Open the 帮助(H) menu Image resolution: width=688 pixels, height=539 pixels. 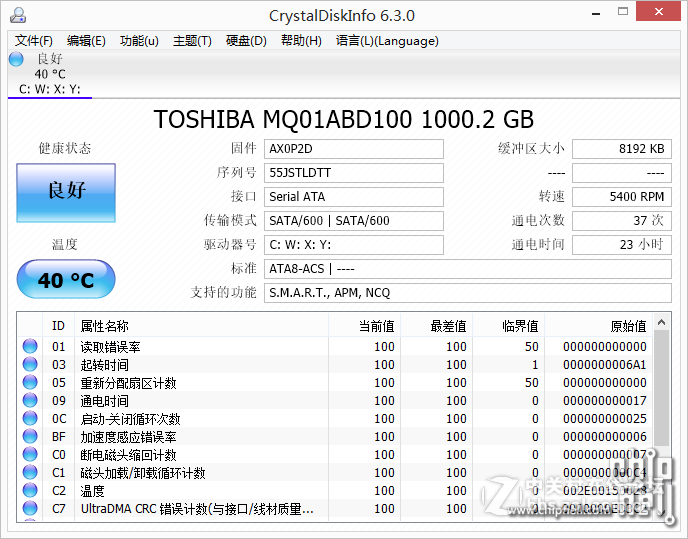(x=301, y=41)
